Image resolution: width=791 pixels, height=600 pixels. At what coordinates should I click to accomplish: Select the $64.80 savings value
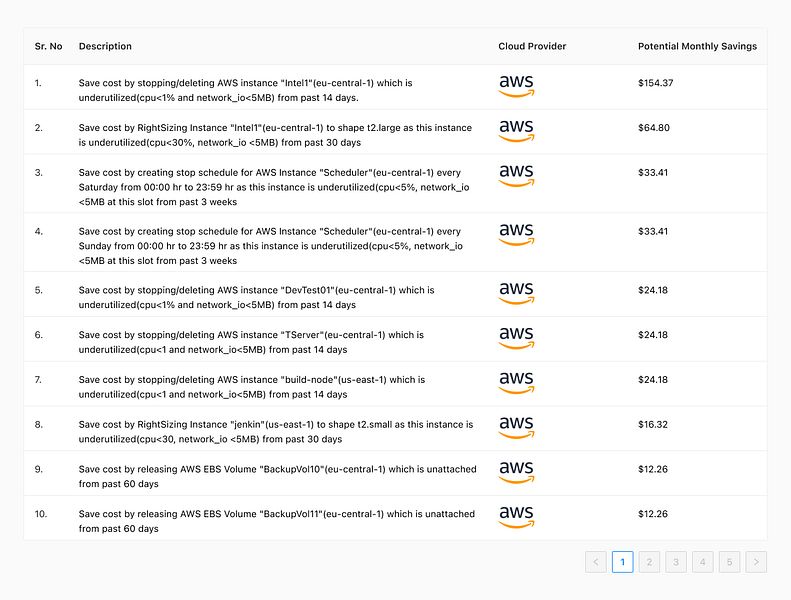[x=654, y=128]
